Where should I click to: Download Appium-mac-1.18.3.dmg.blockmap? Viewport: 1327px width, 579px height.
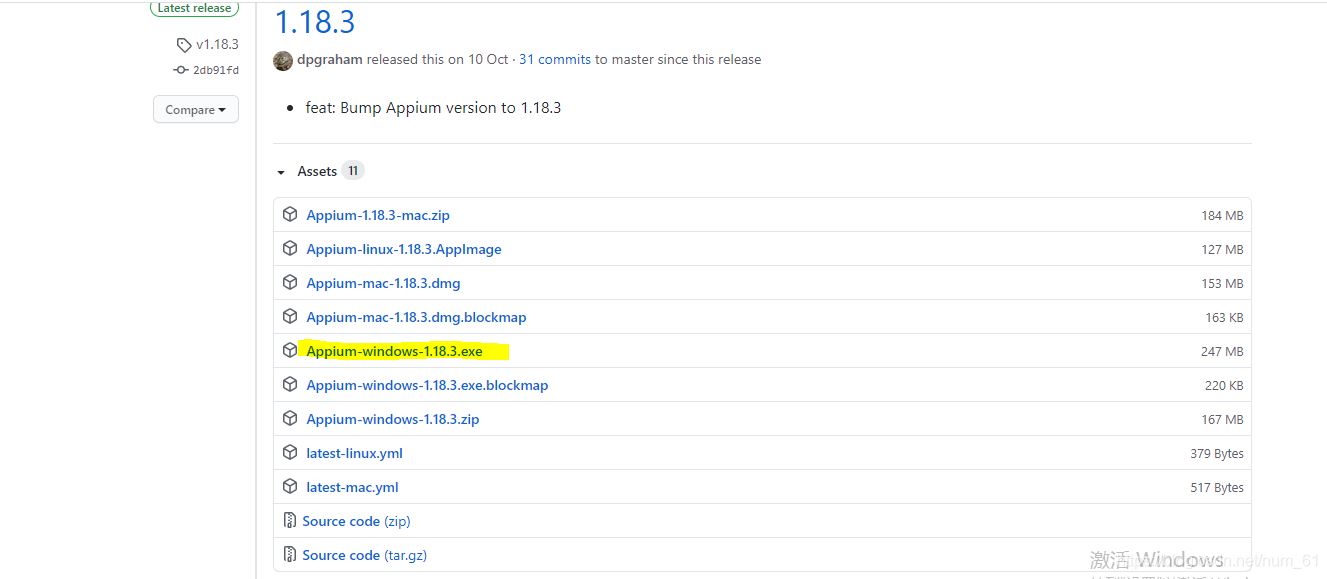417,317
